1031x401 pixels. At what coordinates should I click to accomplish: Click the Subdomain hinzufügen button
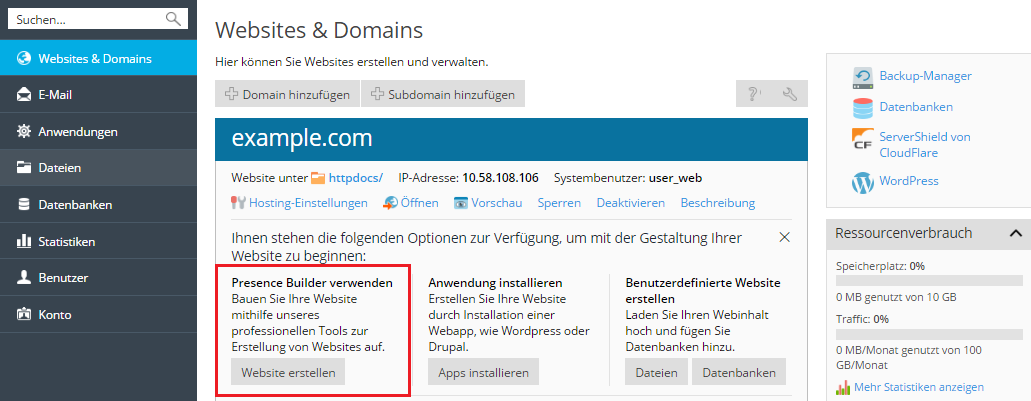pos(442,94)
